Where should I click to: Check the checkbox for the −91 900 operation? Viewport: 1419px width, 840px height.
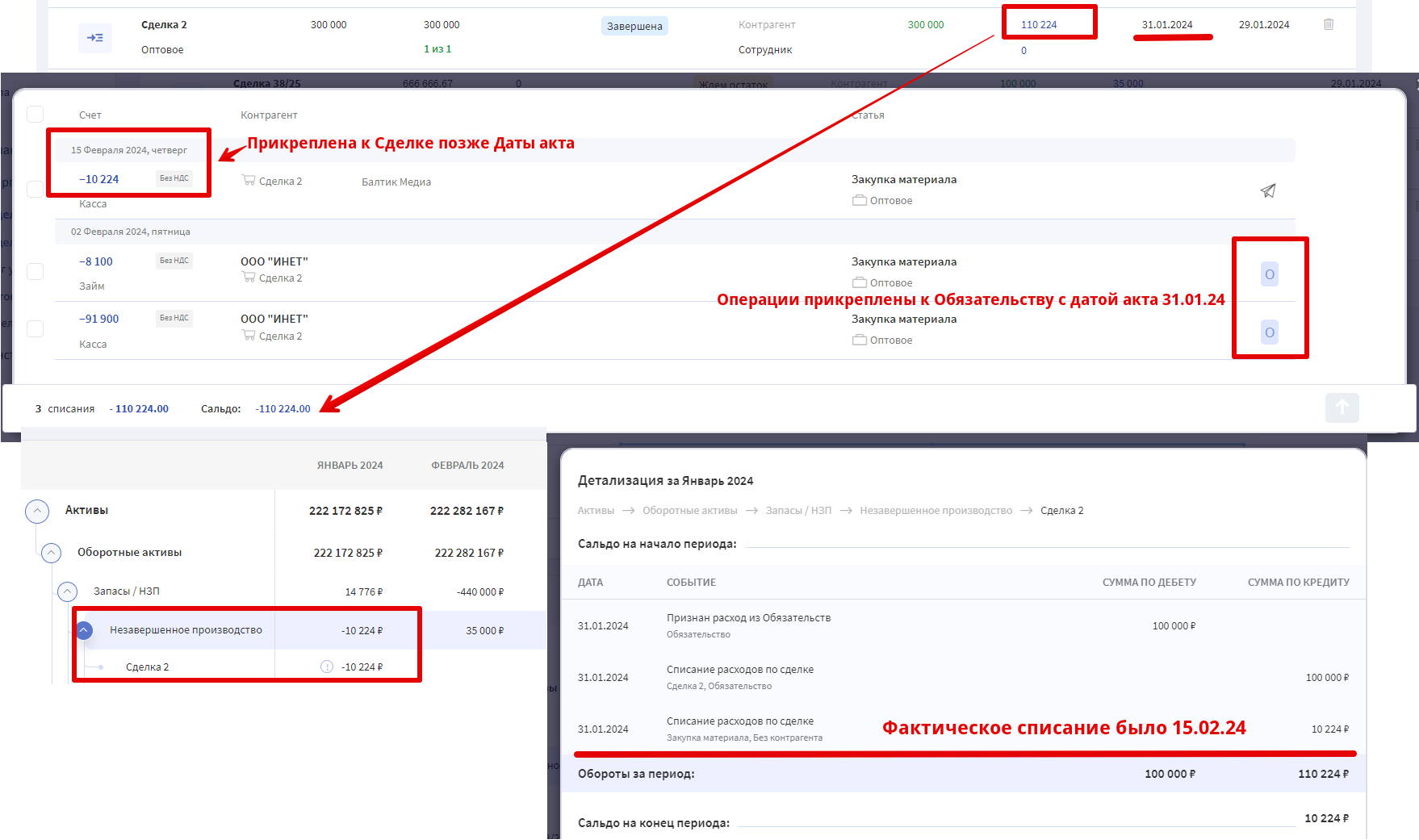[35, 328]
